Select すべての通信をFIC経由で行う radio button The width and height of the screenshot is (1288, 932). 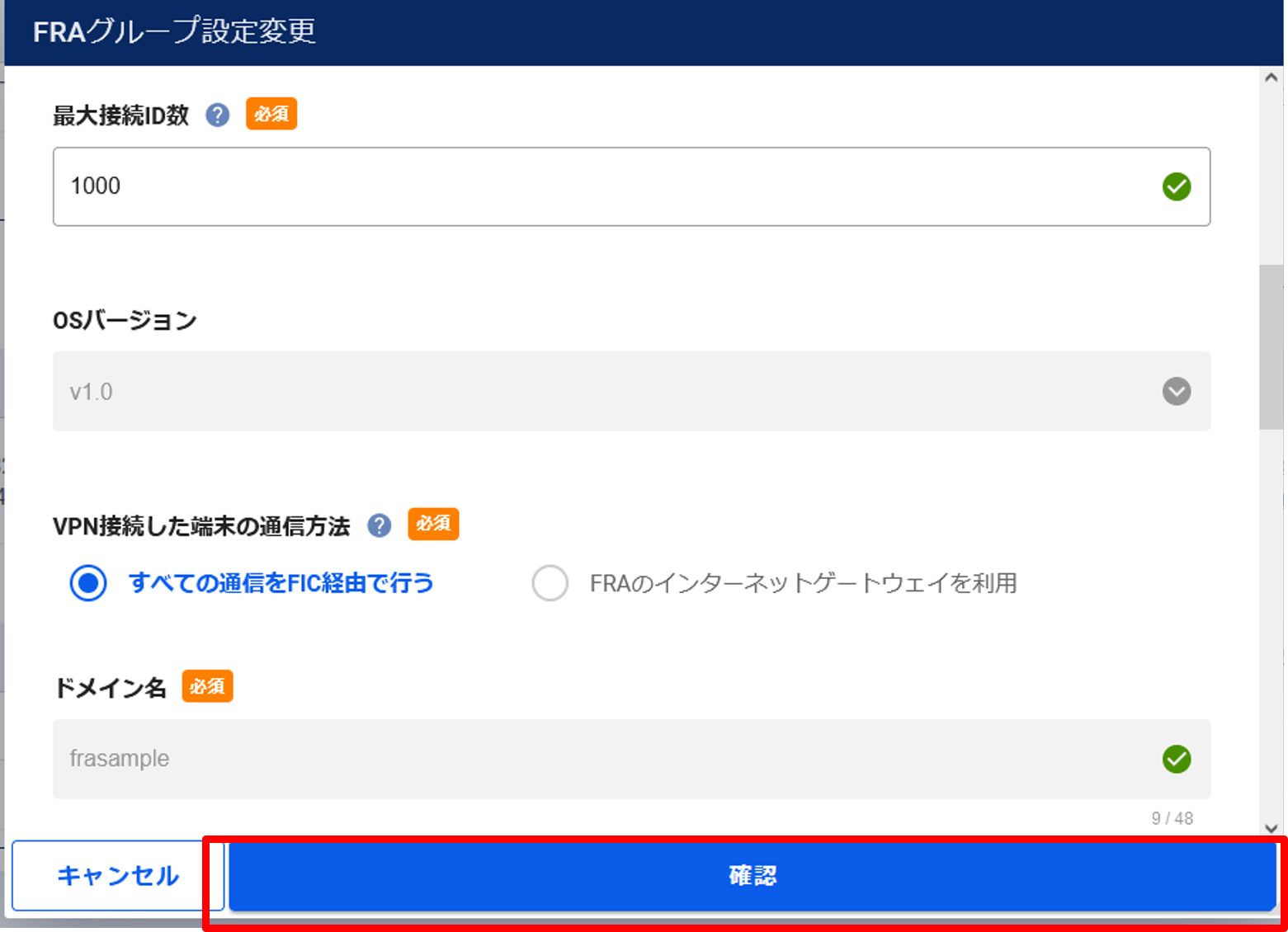tap(88, 583)
